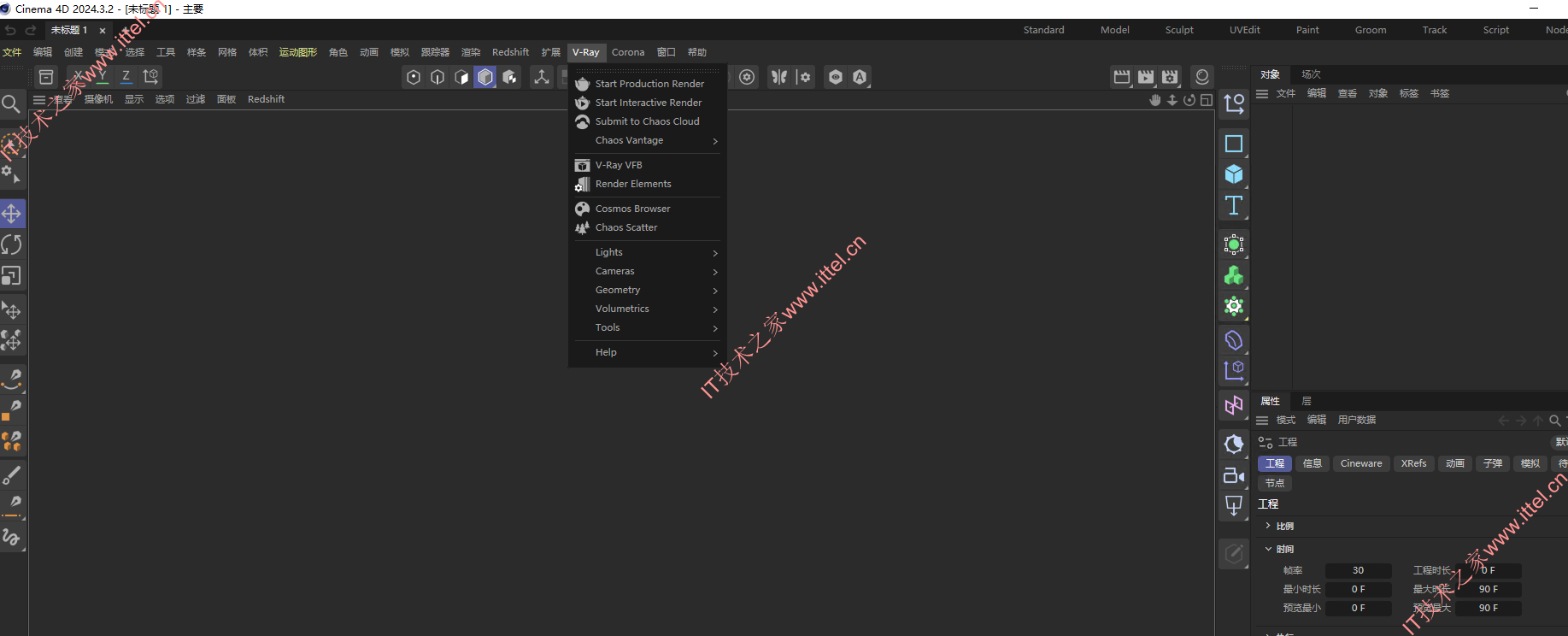Screen dimensions: 1568x636
Task: Switch to the Model layout
Action: (x=1114, y=30)
